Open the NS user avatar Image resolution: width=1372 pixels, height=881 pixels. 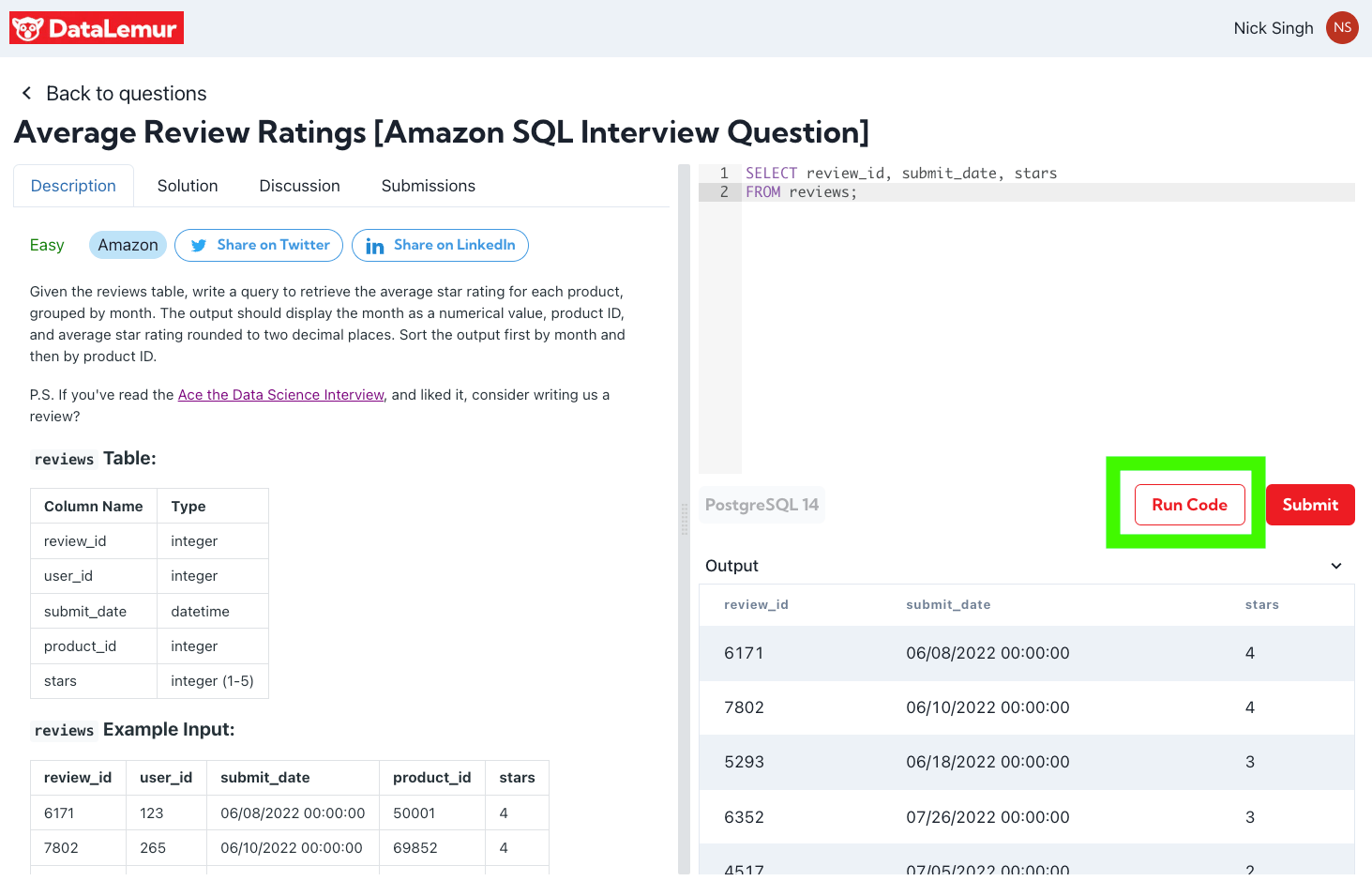pyautogui.click(x=1342, y=28)
